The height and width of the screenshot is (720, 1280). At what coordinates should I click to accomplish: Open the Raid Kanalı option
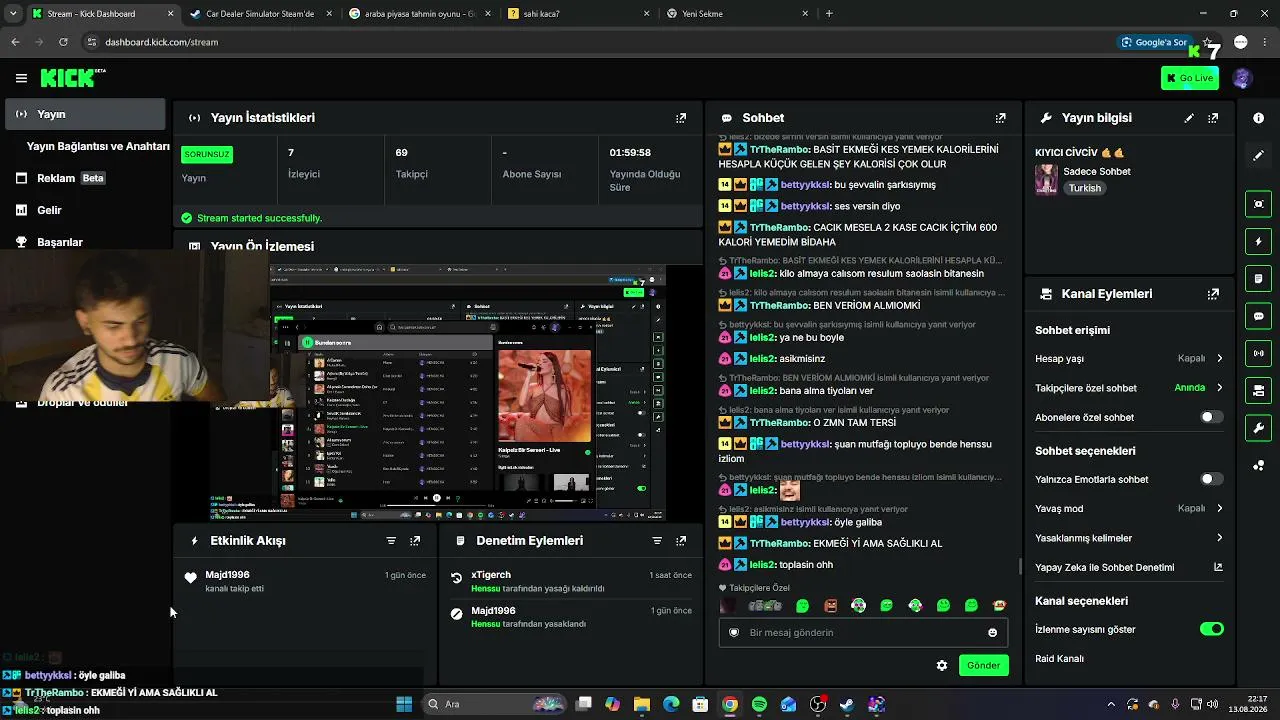coord(1059,659)
